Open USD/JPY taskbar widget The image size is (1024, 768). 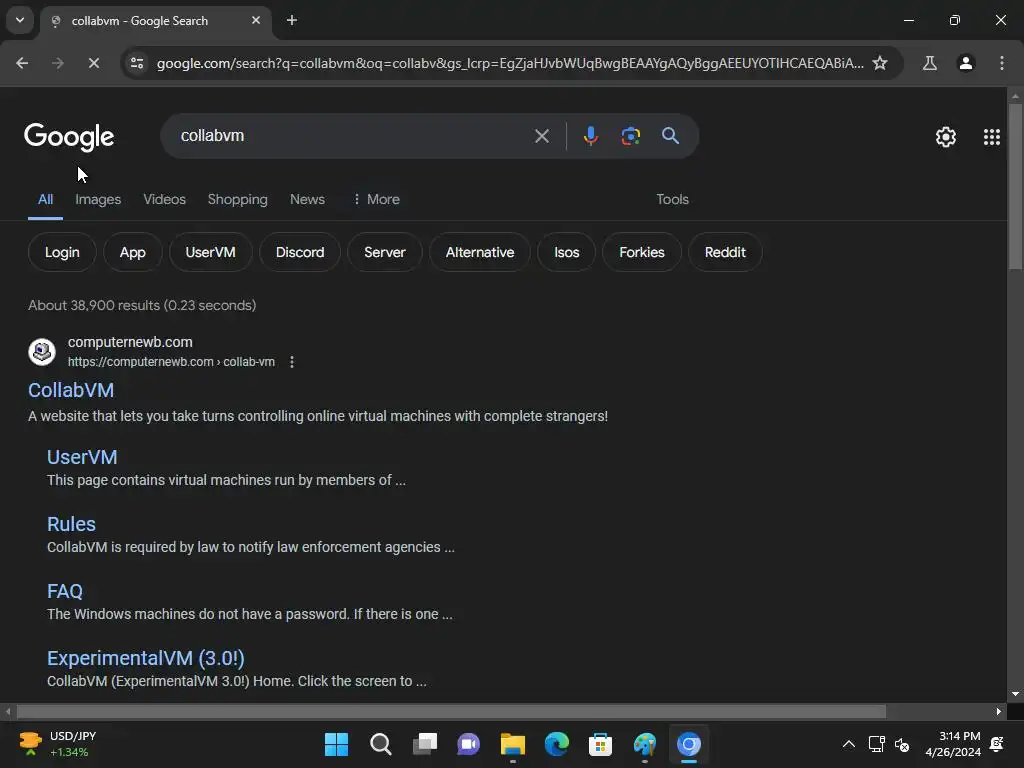point(57,744)
